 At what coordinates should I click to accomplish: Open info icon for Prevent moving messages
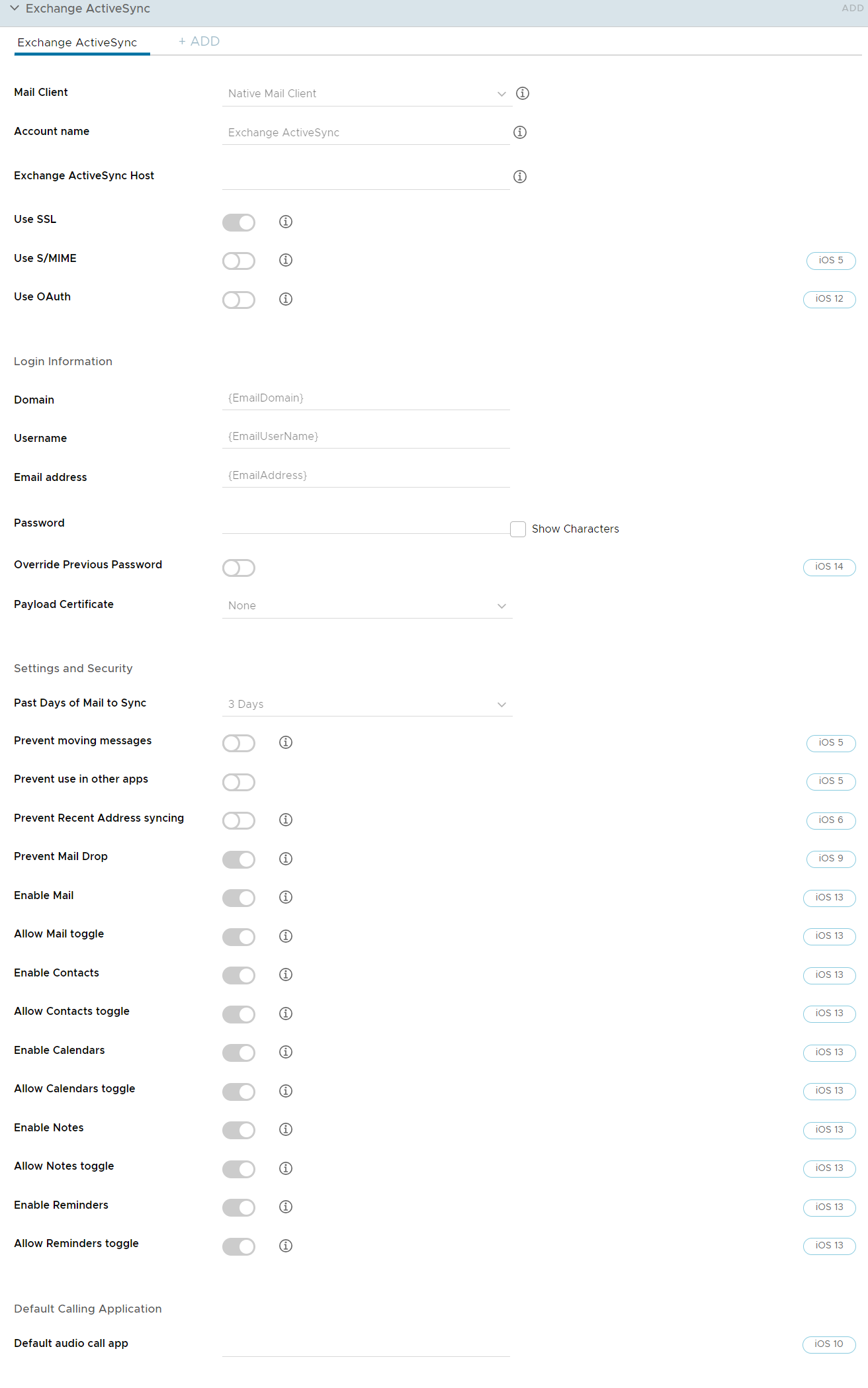(286, 742)
